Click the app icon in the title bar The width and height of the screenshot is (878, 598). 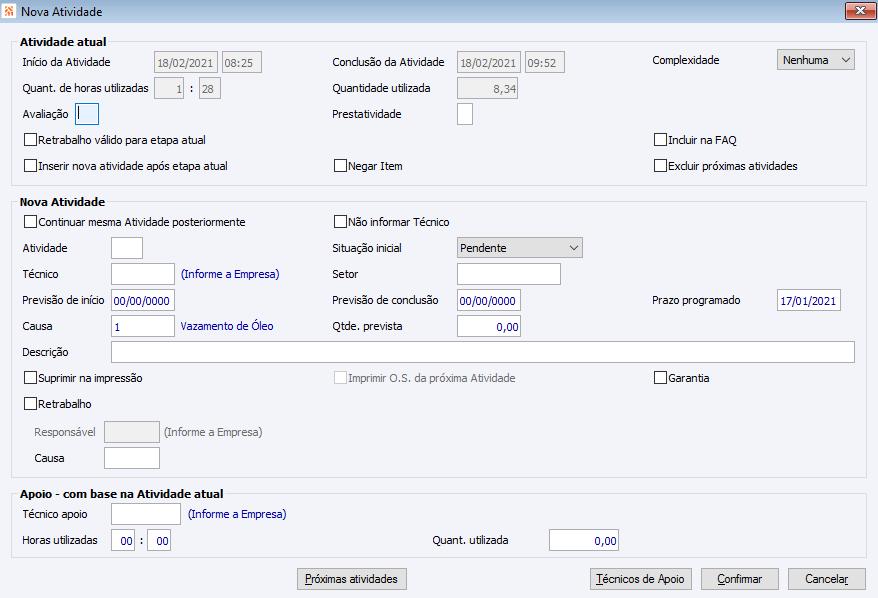9,11
